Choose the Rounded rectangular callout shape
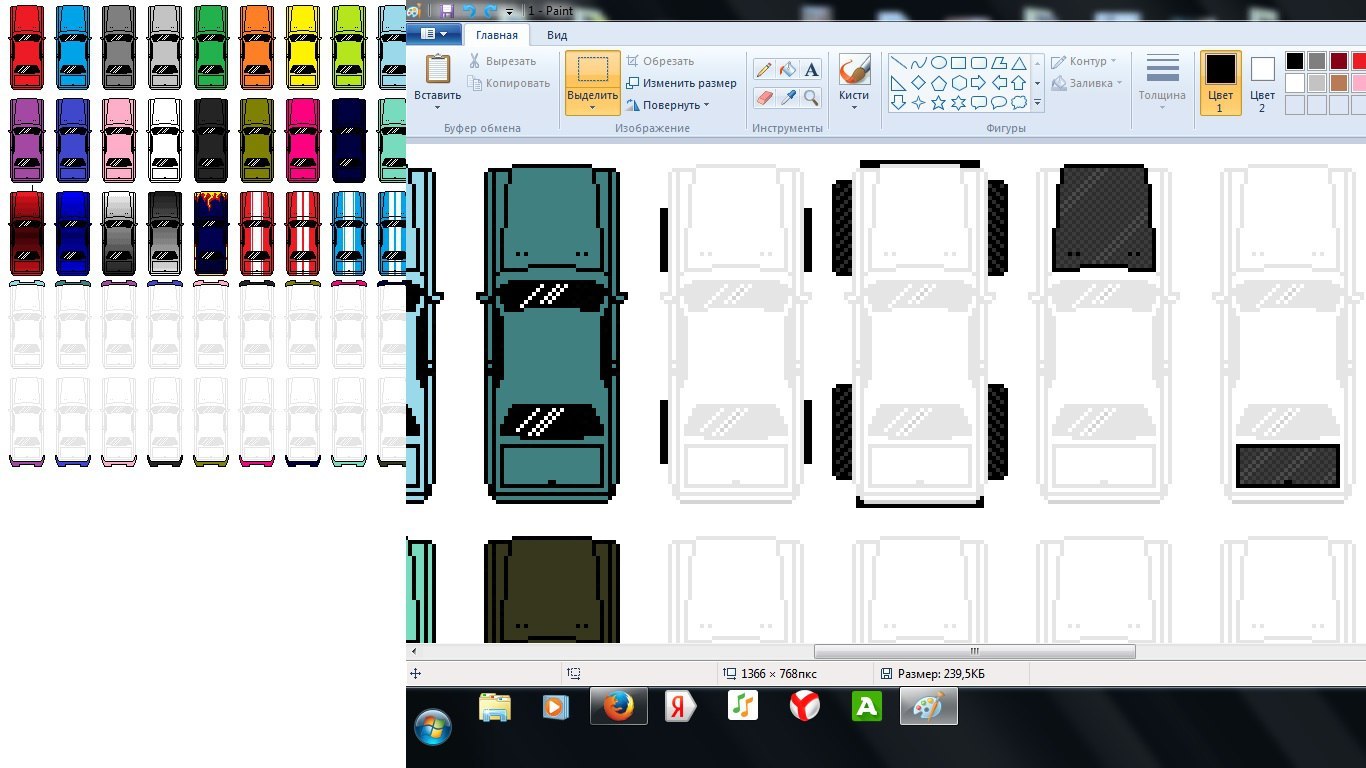Screen dimensions: 1366x768 tap(979, 103)
